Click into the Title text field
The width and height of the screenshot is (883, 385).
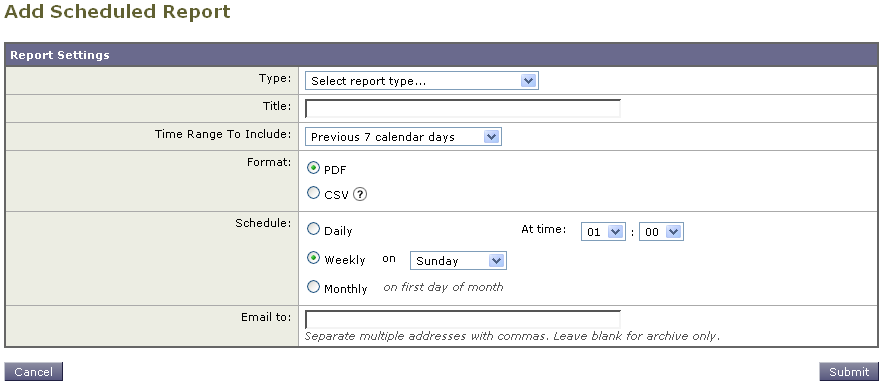coord(463,108)
